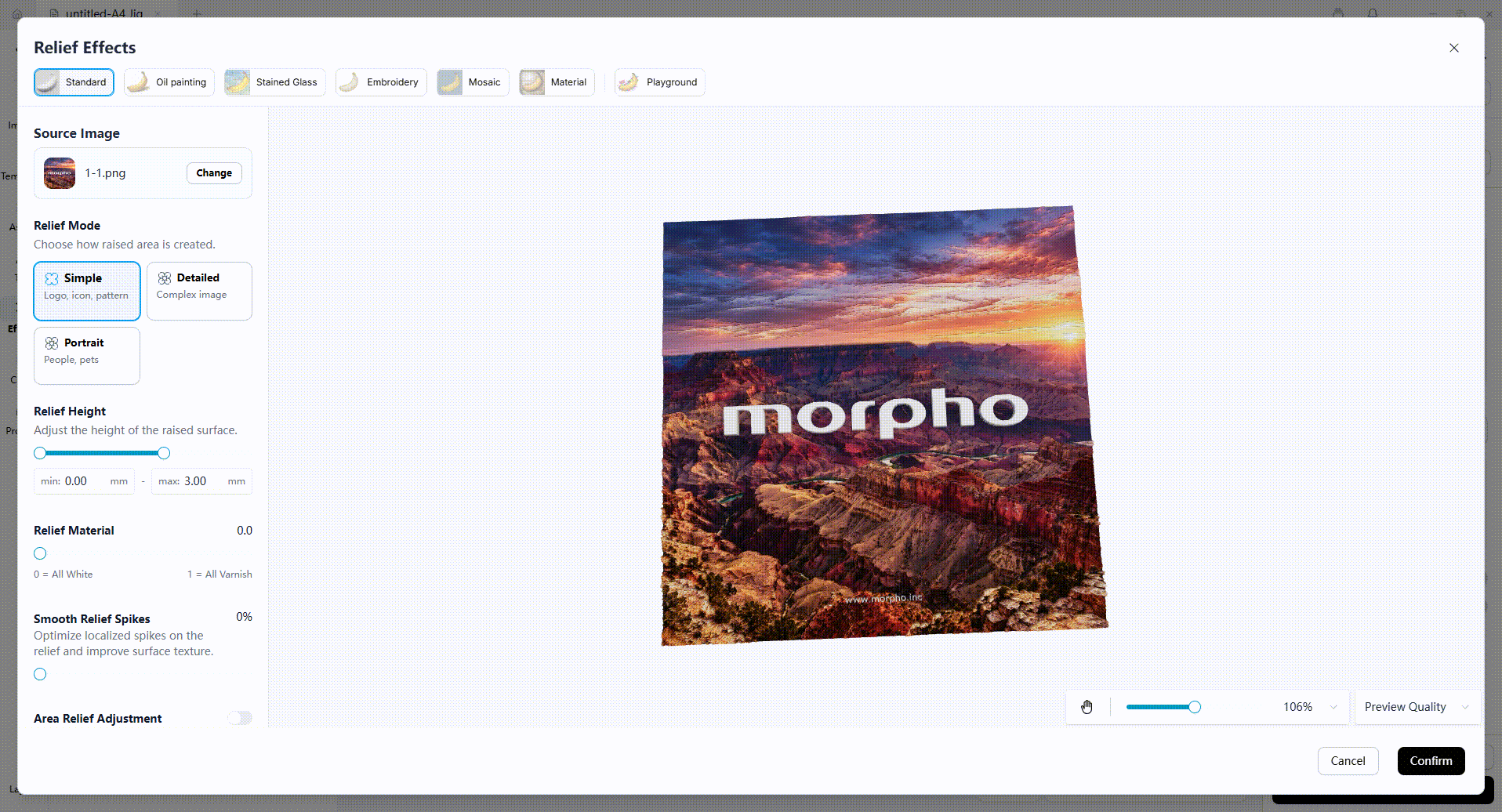The image size is (1502, 812).
Task: Click the preview zoom slider handle
Action: 1195,707
